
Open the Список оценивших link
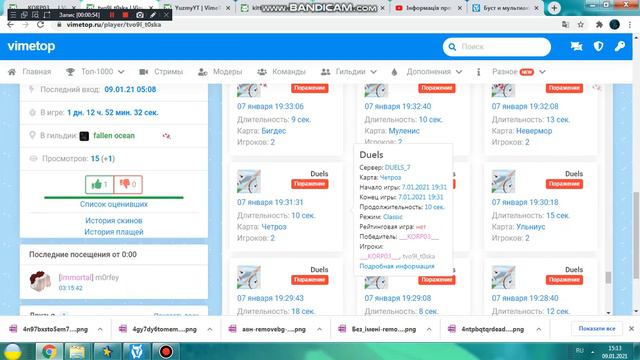click(114, 204)
